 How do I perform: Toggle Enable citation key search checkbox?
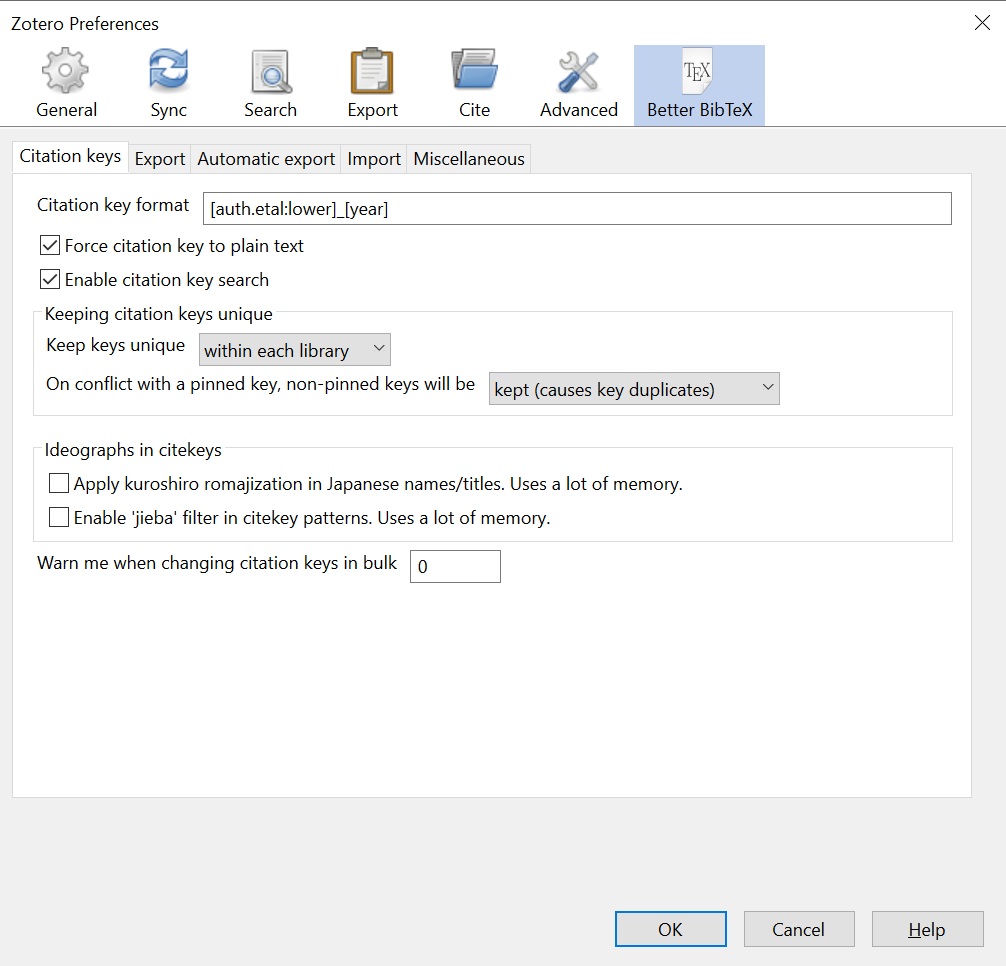click(50, 280)
